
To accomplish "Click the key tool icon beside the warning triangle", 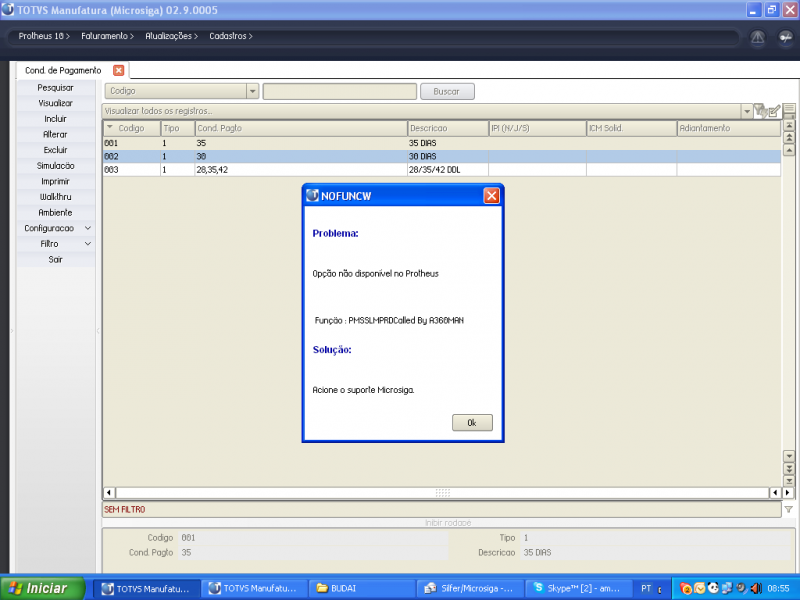I will pos(785,37).
